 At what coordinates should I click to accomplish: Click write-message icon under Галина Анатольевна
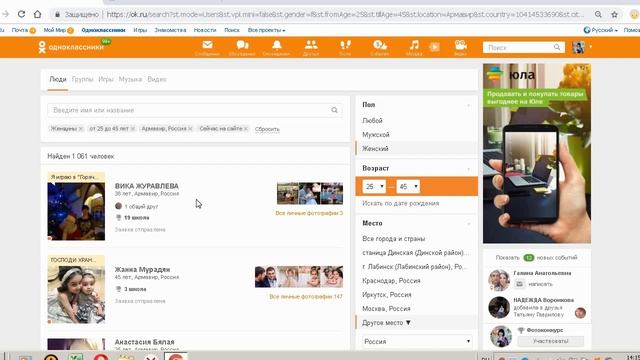pos(519,284)
